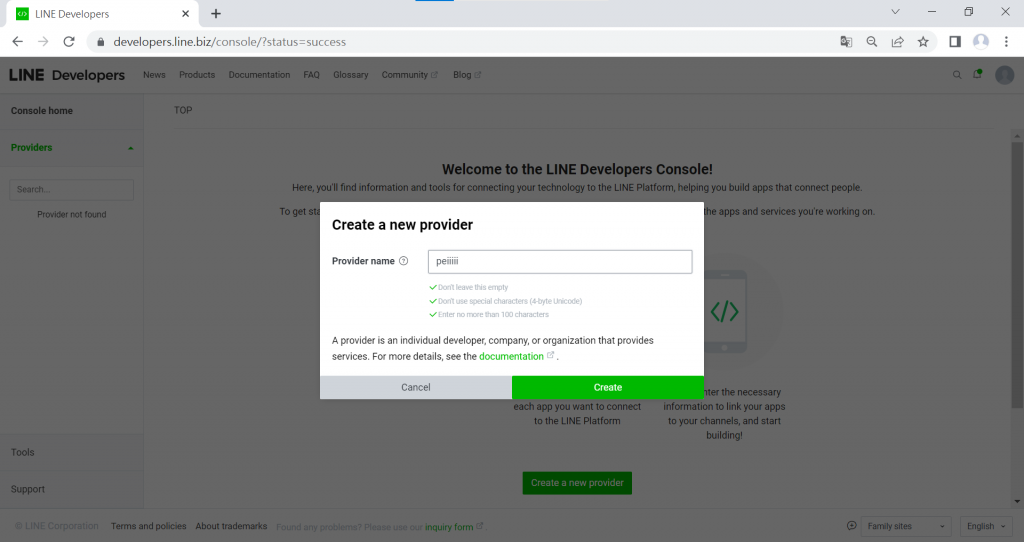The width and height of the screenshot is (1024, 542).
Task: Click the feedback smiley icon in footer
Action: pyautogui.click(x=852, y=526)
